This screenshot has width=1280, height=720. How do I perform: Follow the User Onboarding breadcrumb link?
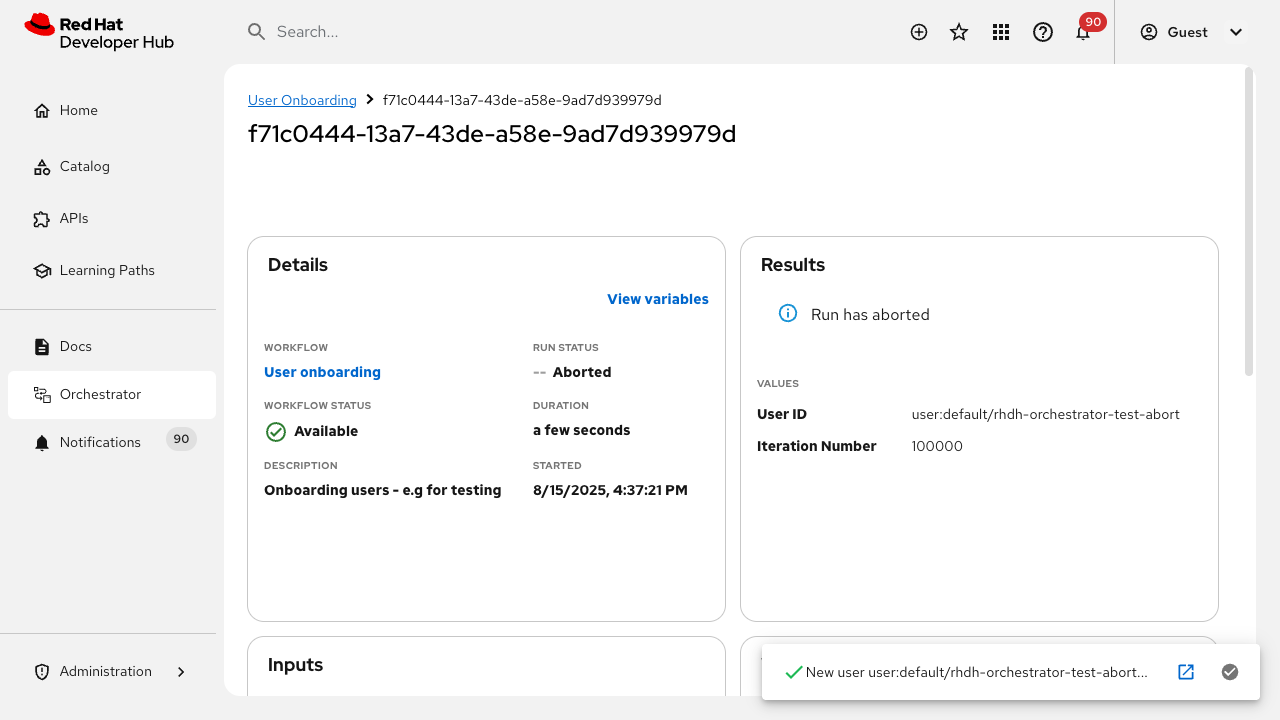coord(302,100)
